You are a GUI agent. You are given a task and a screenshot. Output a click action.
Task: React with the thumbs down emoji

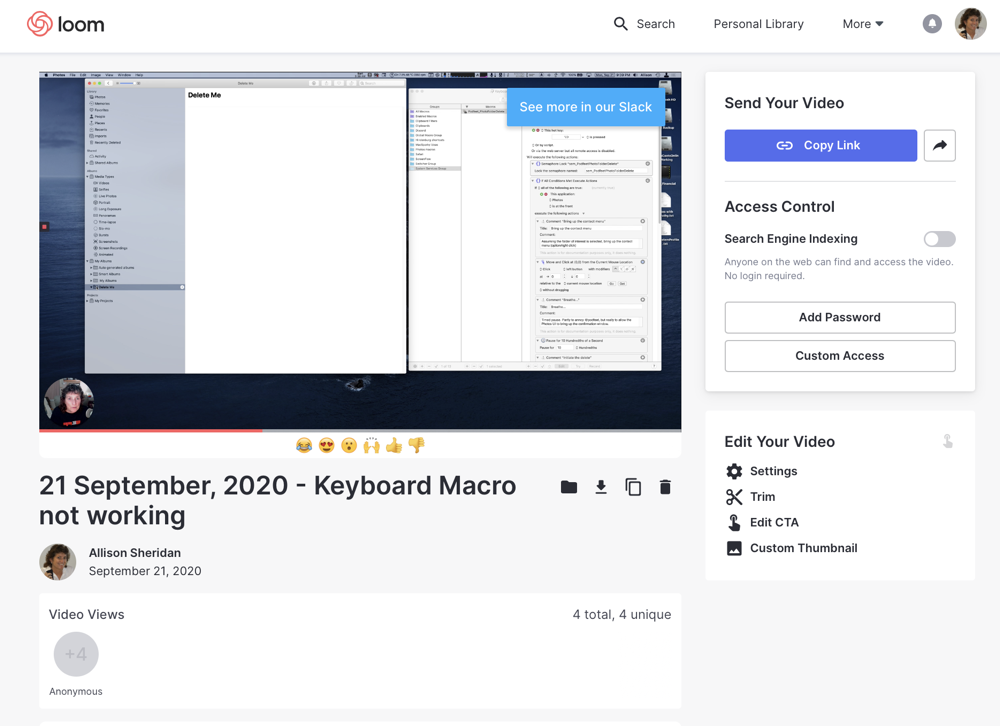416,446
